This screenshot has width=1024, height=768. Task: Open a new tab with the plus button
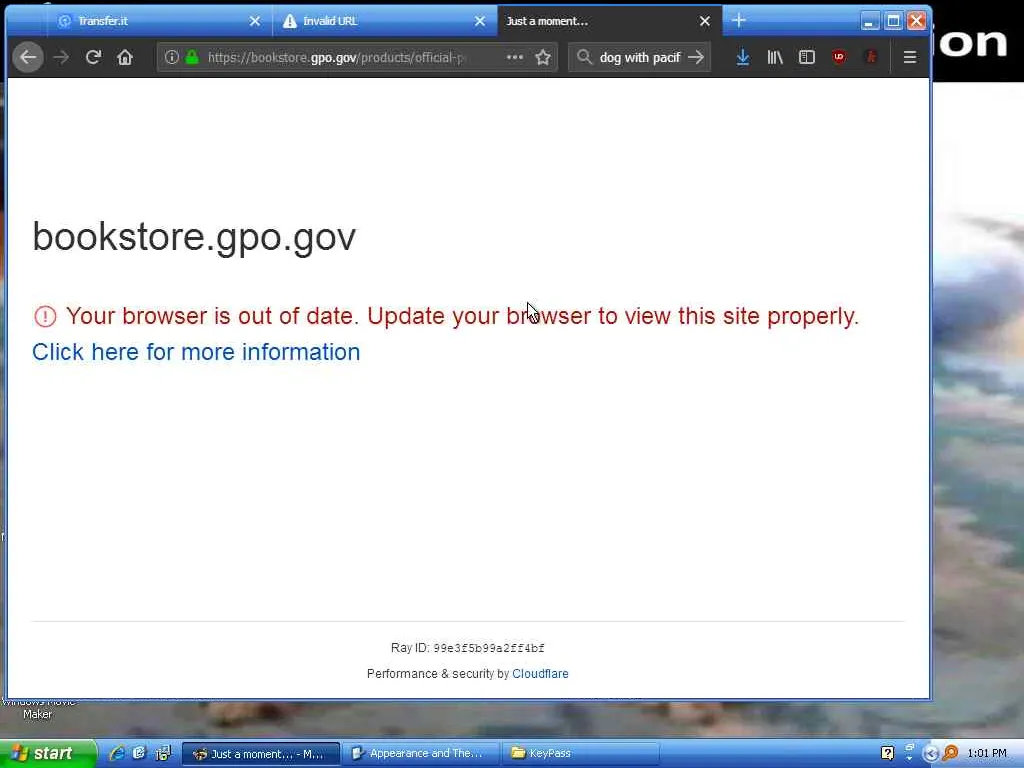click(739, 21)
